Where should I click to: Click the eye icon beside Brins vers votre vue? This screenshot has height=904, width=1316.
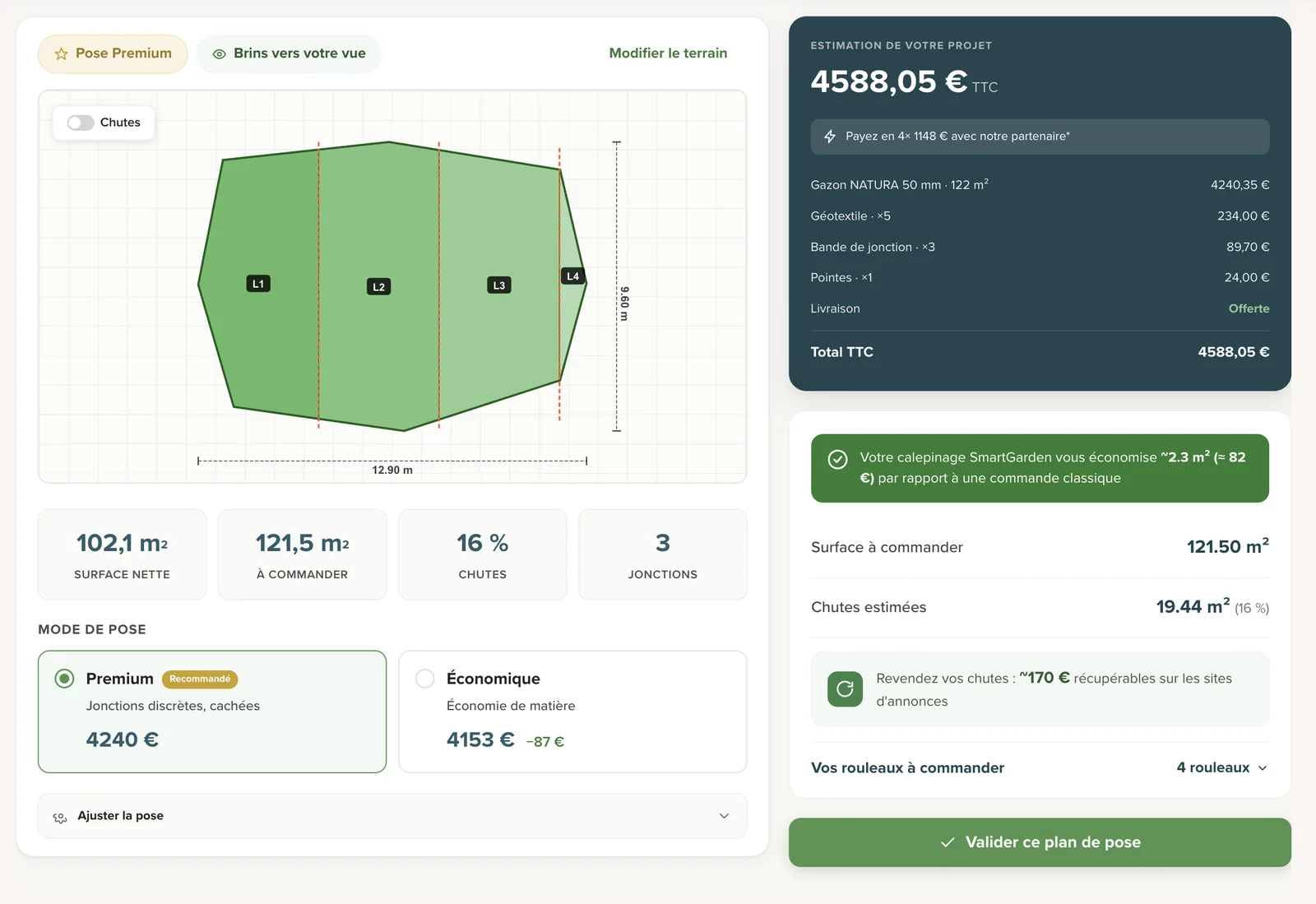220,54
